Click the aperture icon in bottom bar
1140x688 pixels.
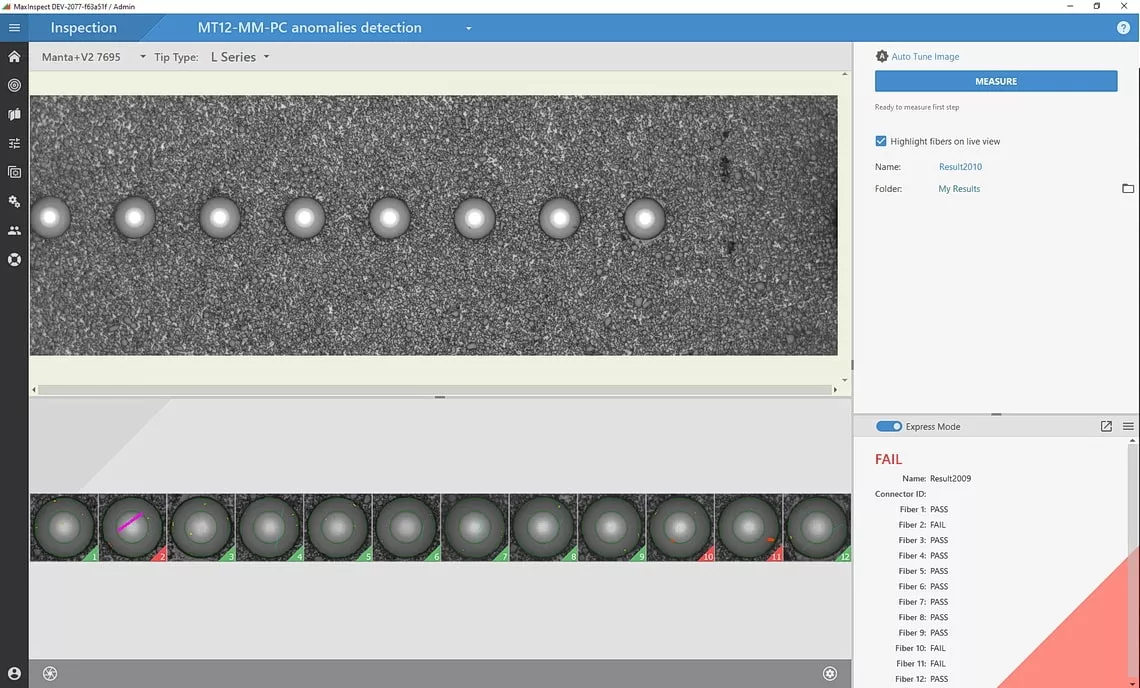click(49, 673)
